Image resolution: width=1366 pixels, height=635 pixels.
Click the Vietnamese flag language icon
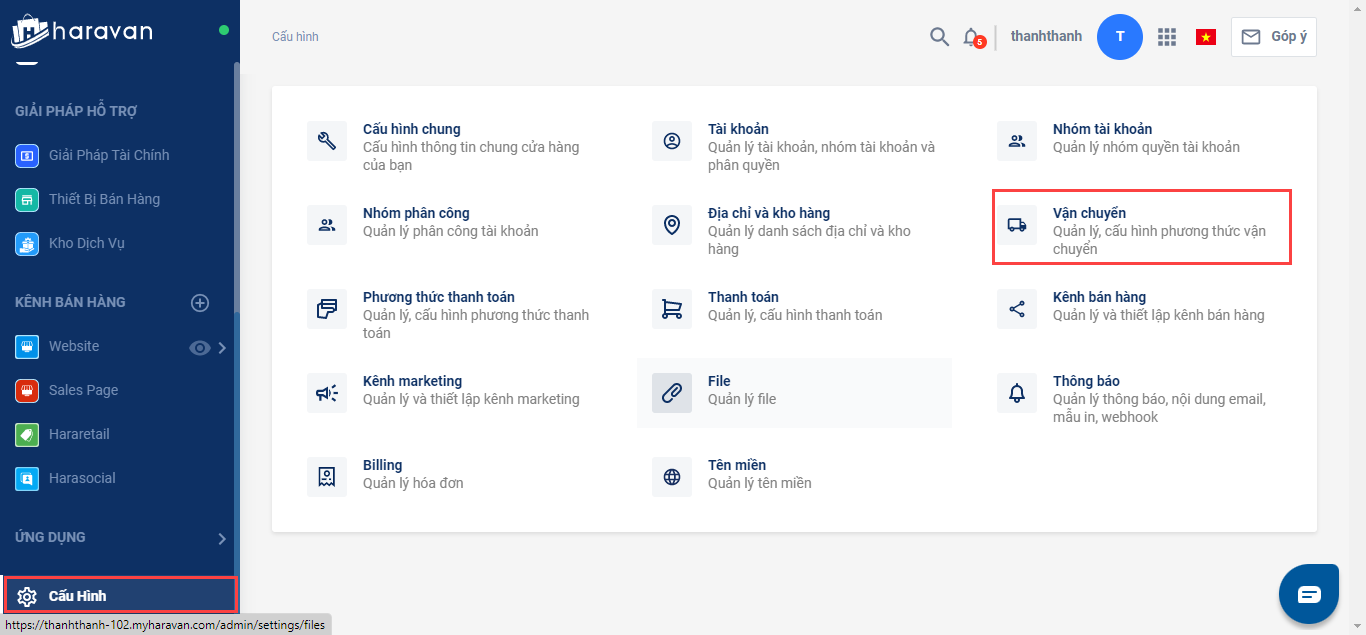click(1205, 37)
